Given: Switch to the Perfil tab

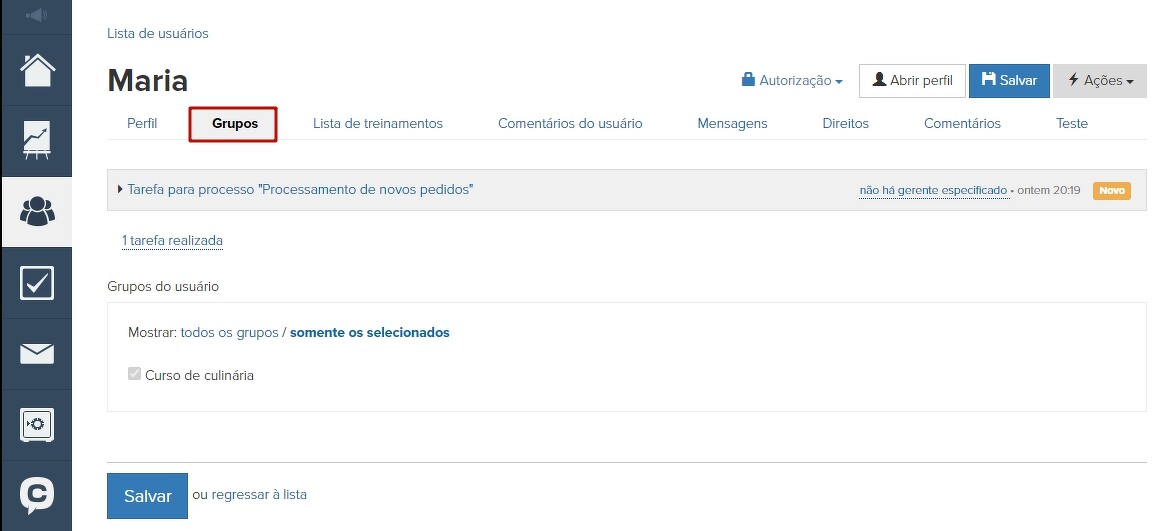Looking at the screenshot, I should click(x=142, y=124).
